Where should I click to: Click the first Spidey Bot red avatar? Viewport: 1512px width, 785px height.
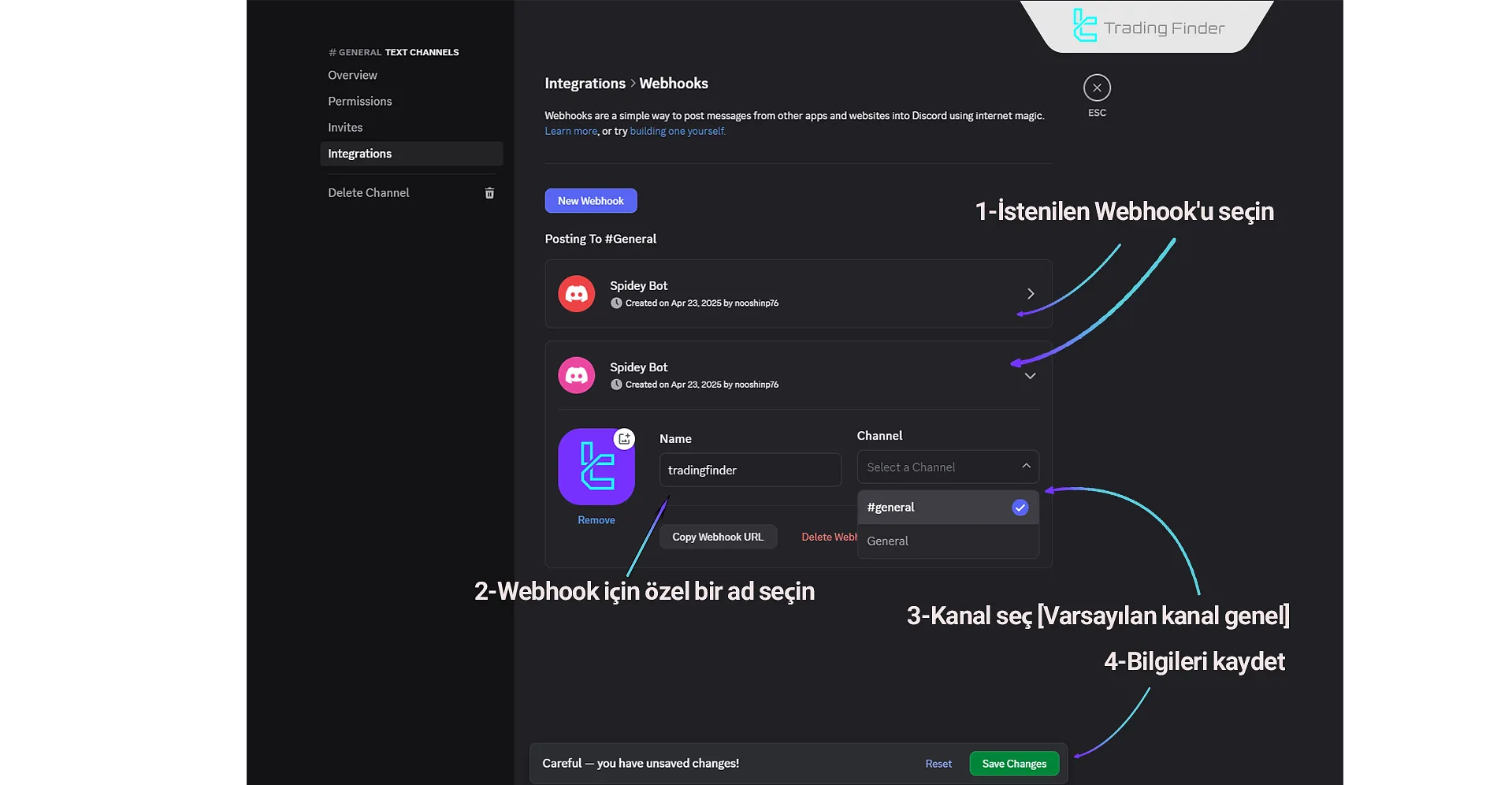point(577,294)
